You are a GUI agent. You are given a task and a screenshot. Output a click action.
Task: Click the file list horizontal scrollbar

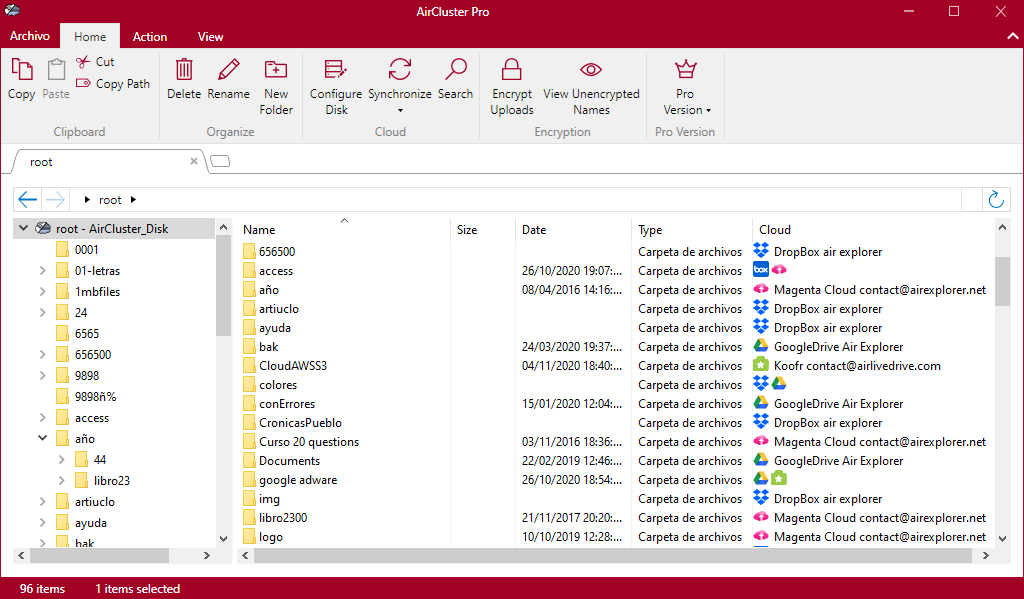613,555
